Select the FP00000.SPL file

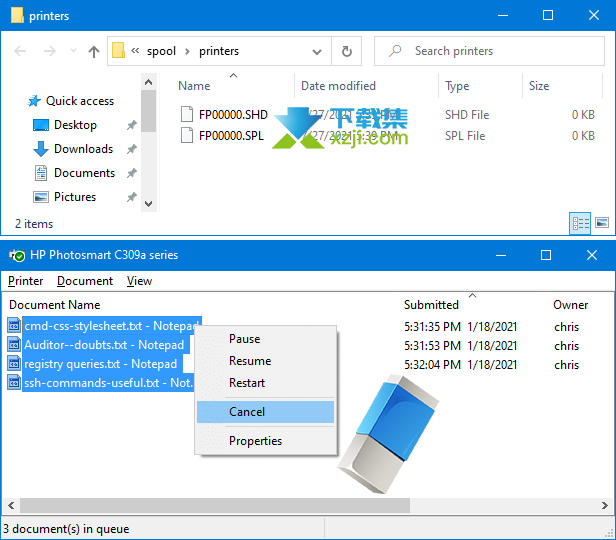coord(231,136)
